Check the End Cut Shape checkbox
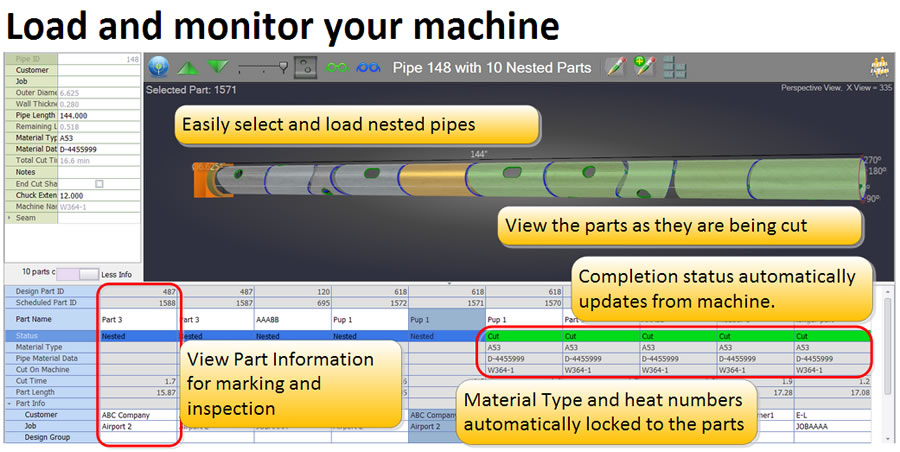 pos(99,184)
